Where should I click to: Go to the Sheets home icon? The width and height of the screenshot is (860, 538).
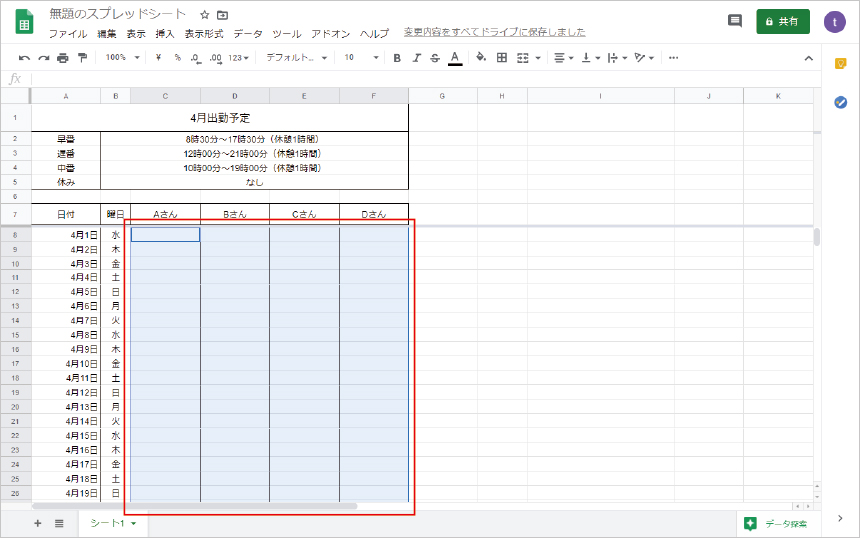click(24, 22)
